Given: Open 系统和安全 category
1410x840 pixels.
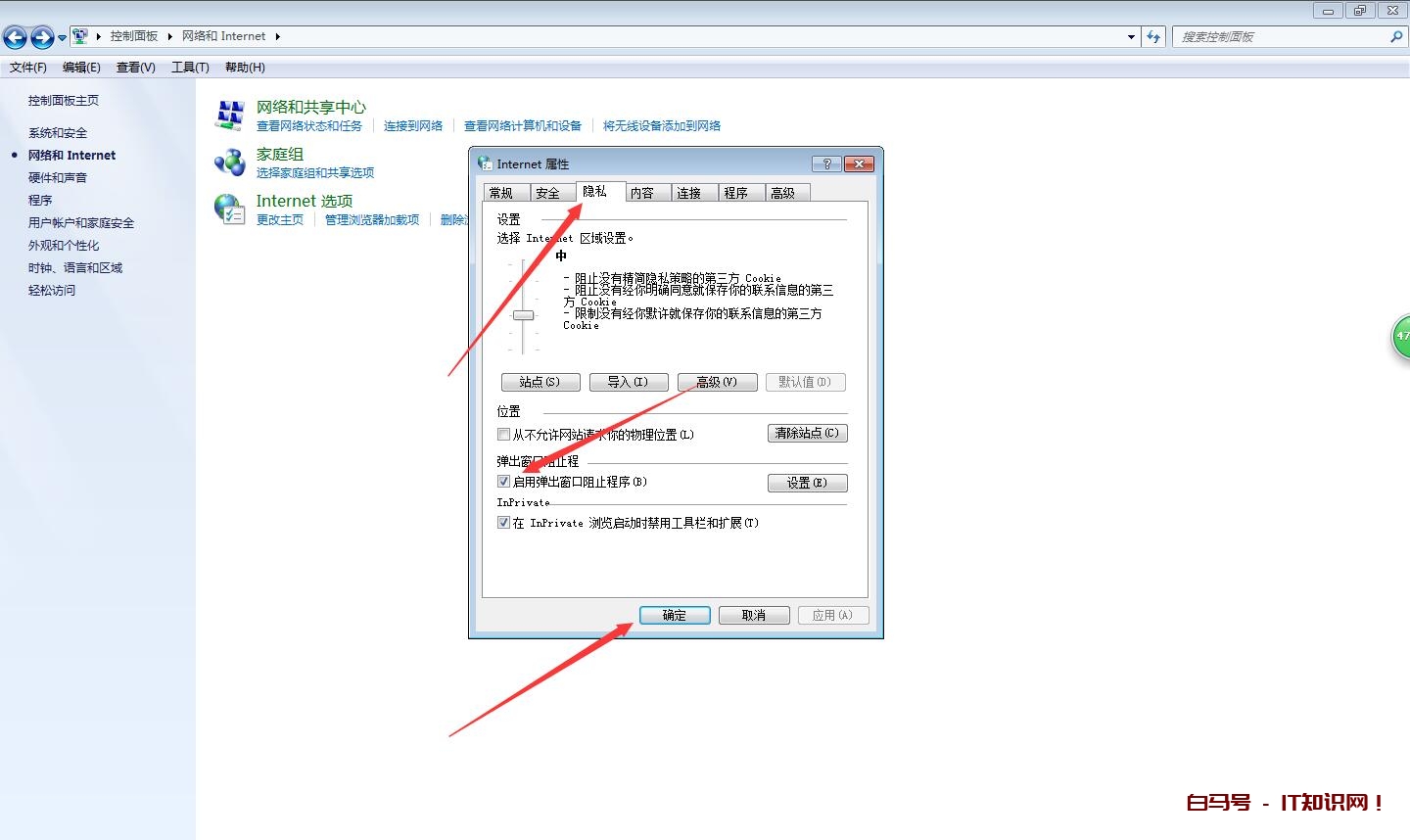Looking at the screenshot, I should (x=58, y=133).
